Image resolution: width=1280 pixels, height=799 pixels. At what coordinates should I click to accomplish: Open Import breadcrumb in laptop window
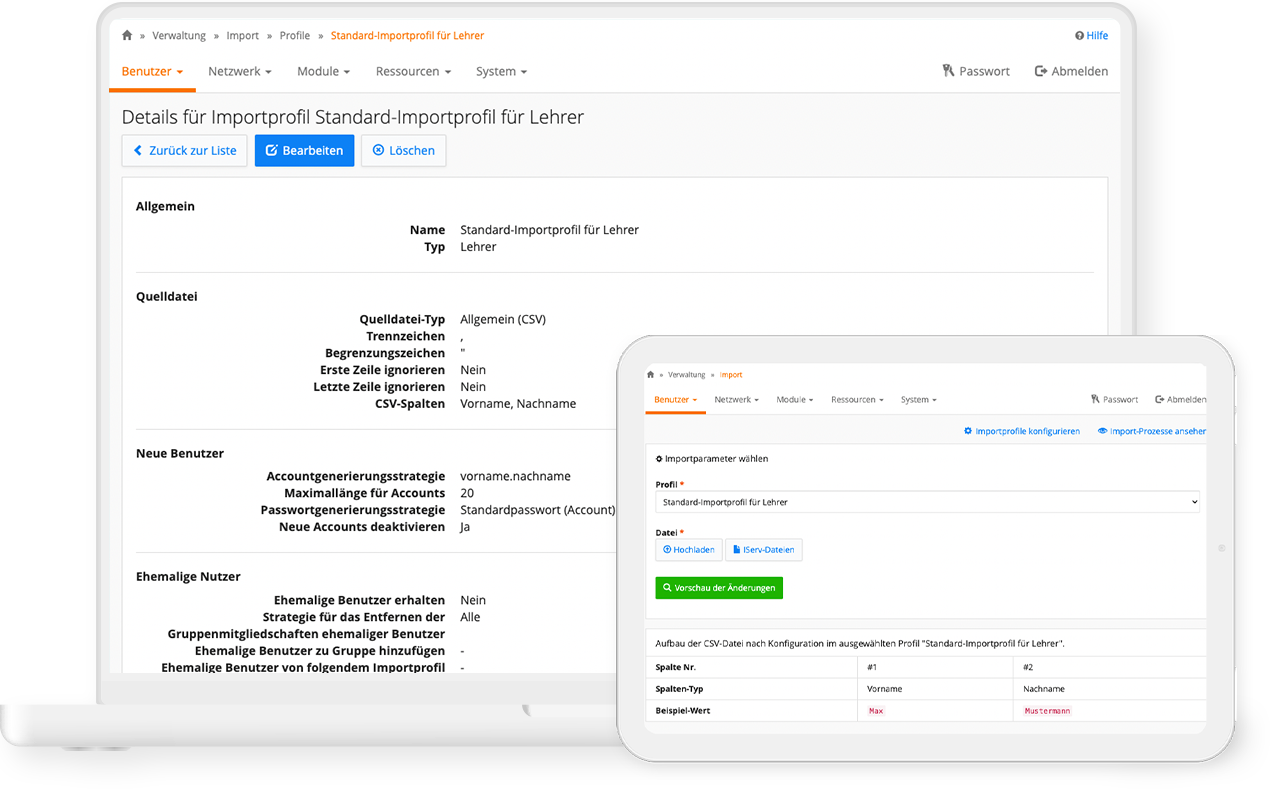(242, 35)
